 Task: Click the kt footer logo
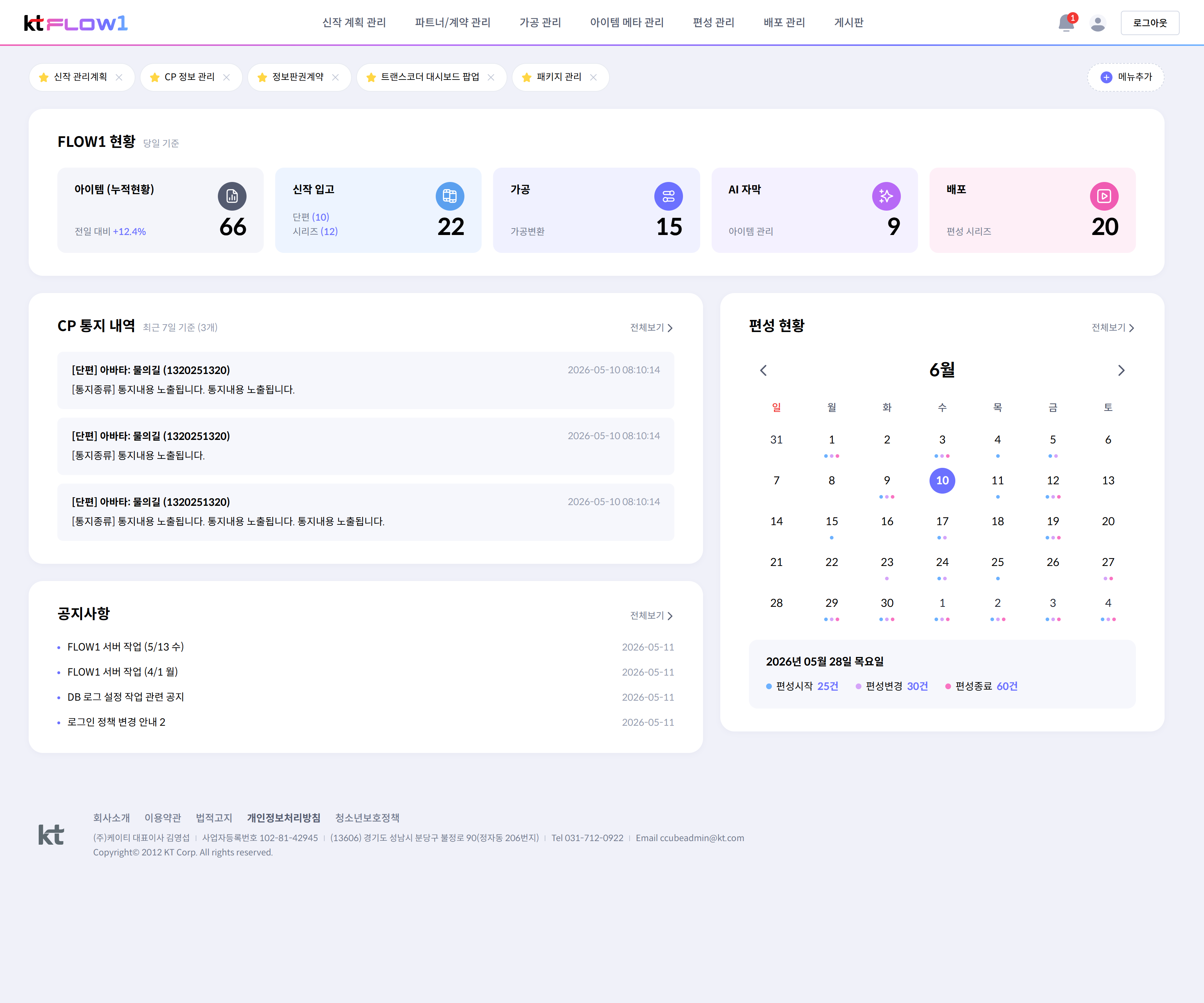[51, 835]
